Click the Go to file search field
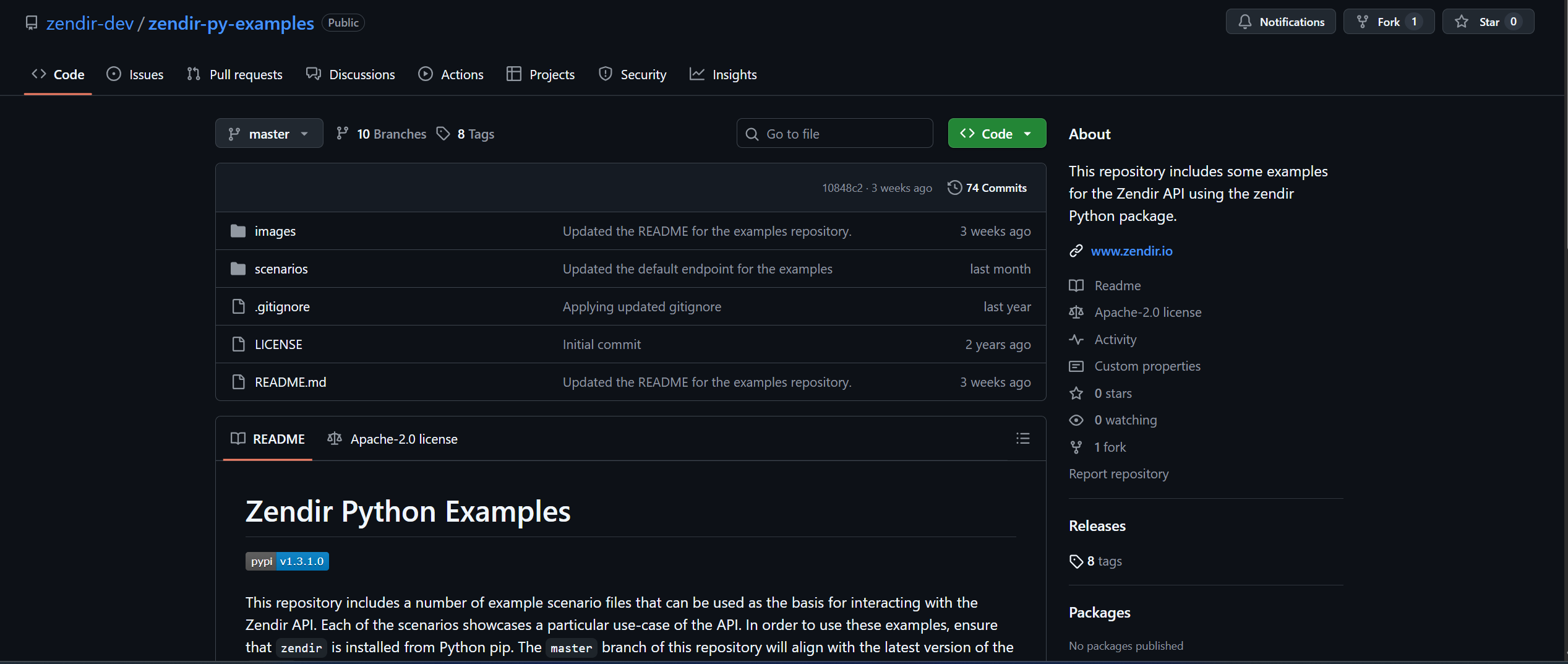Viewport: 1568px width, 664px height. (834, 134)
